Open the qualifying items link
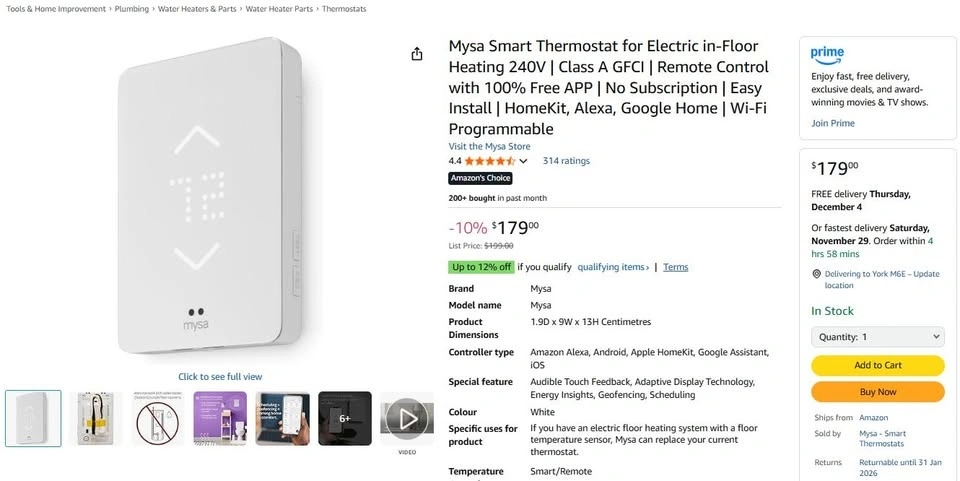 point(613,267)
